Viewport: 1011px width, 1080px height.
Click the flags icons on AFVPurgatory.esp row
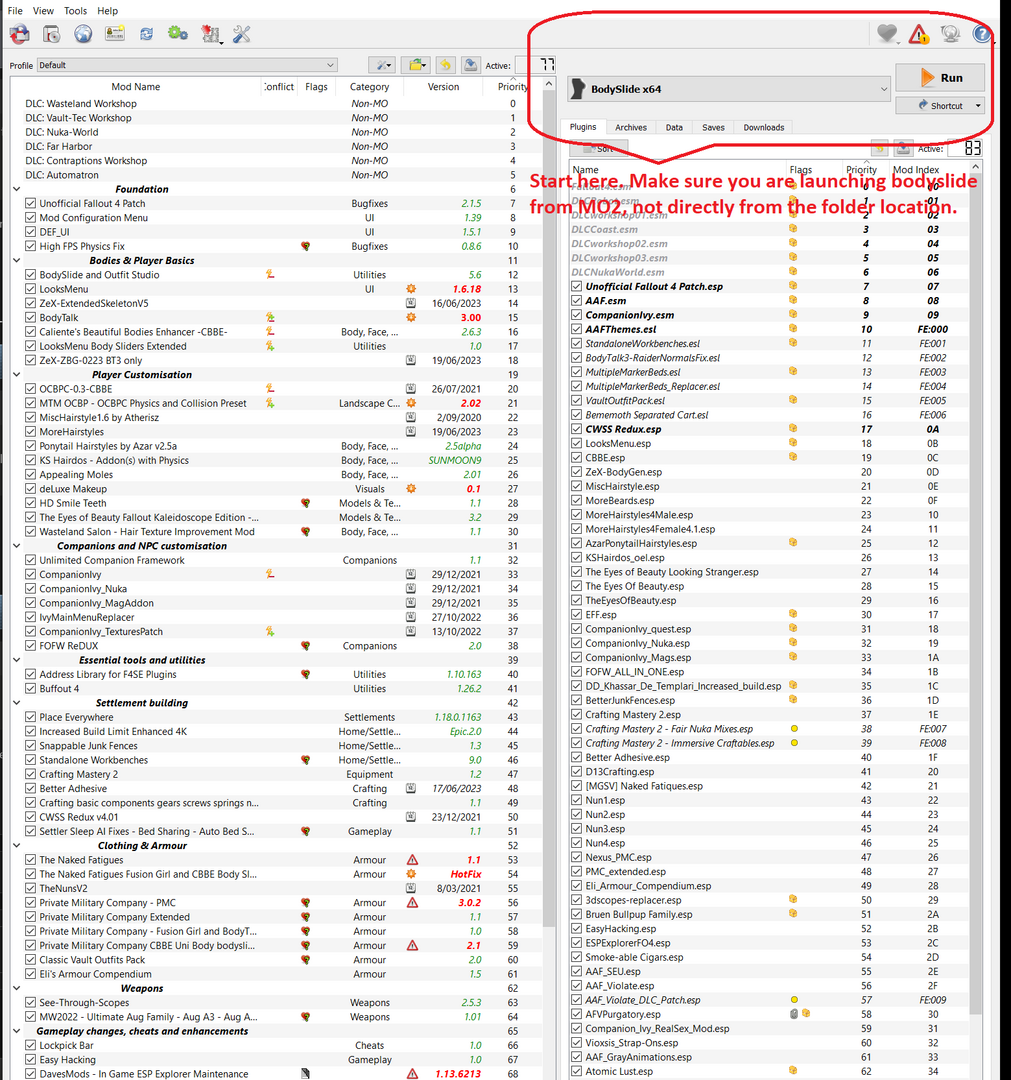800,1014
